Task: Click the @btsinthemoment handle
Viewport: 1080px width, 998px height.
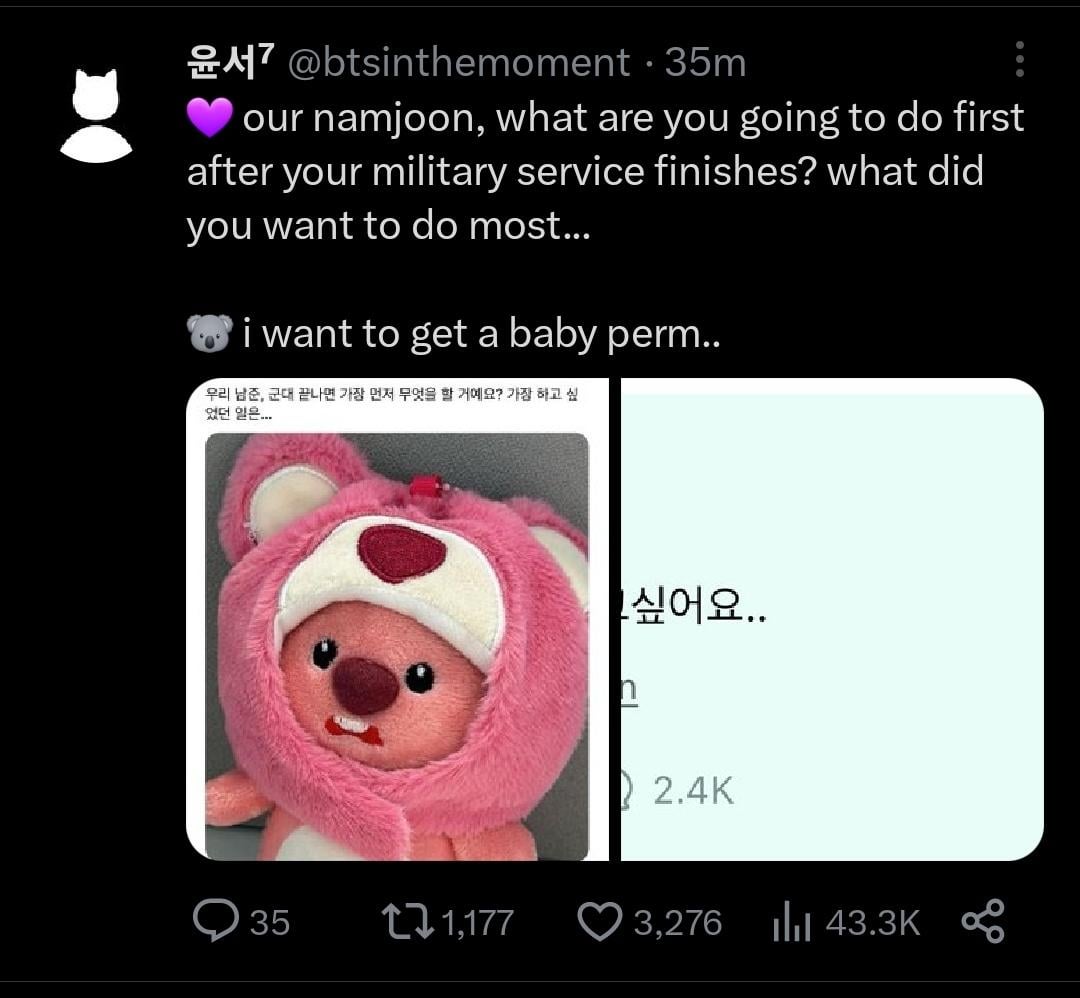Action: coord(459,63)
